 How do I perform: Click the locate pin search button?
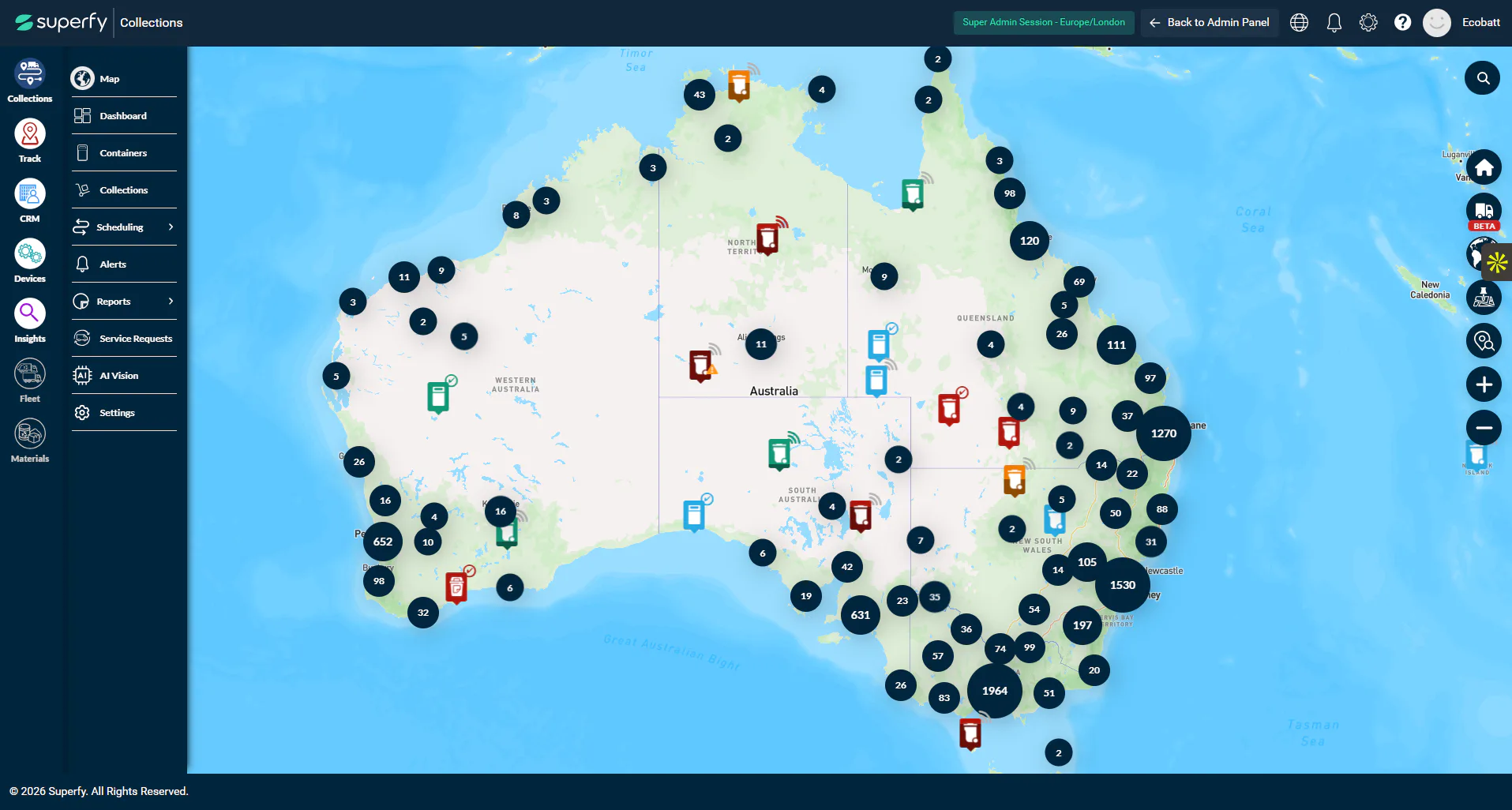coord(1484,341)
